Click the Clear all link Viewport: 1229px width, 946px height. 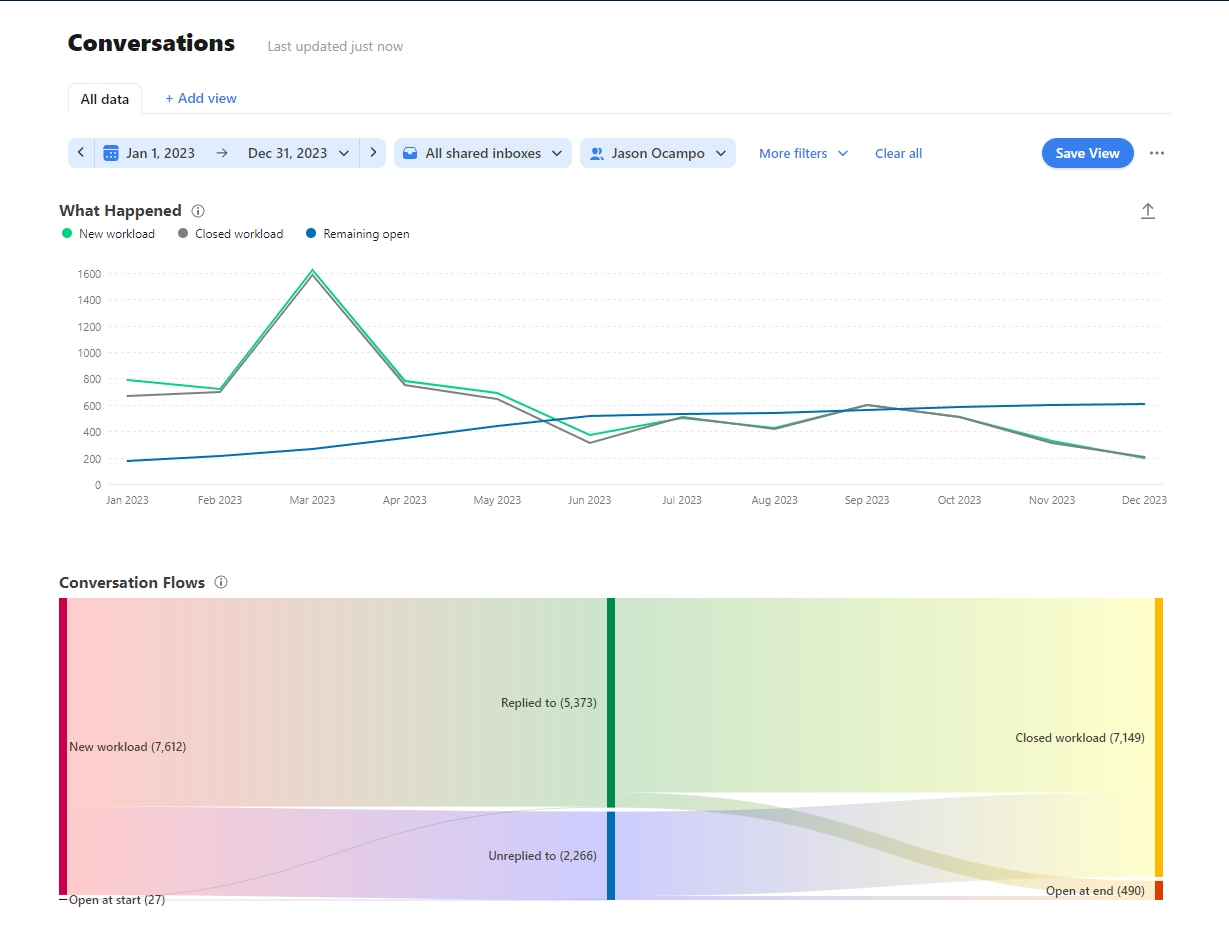898,153
